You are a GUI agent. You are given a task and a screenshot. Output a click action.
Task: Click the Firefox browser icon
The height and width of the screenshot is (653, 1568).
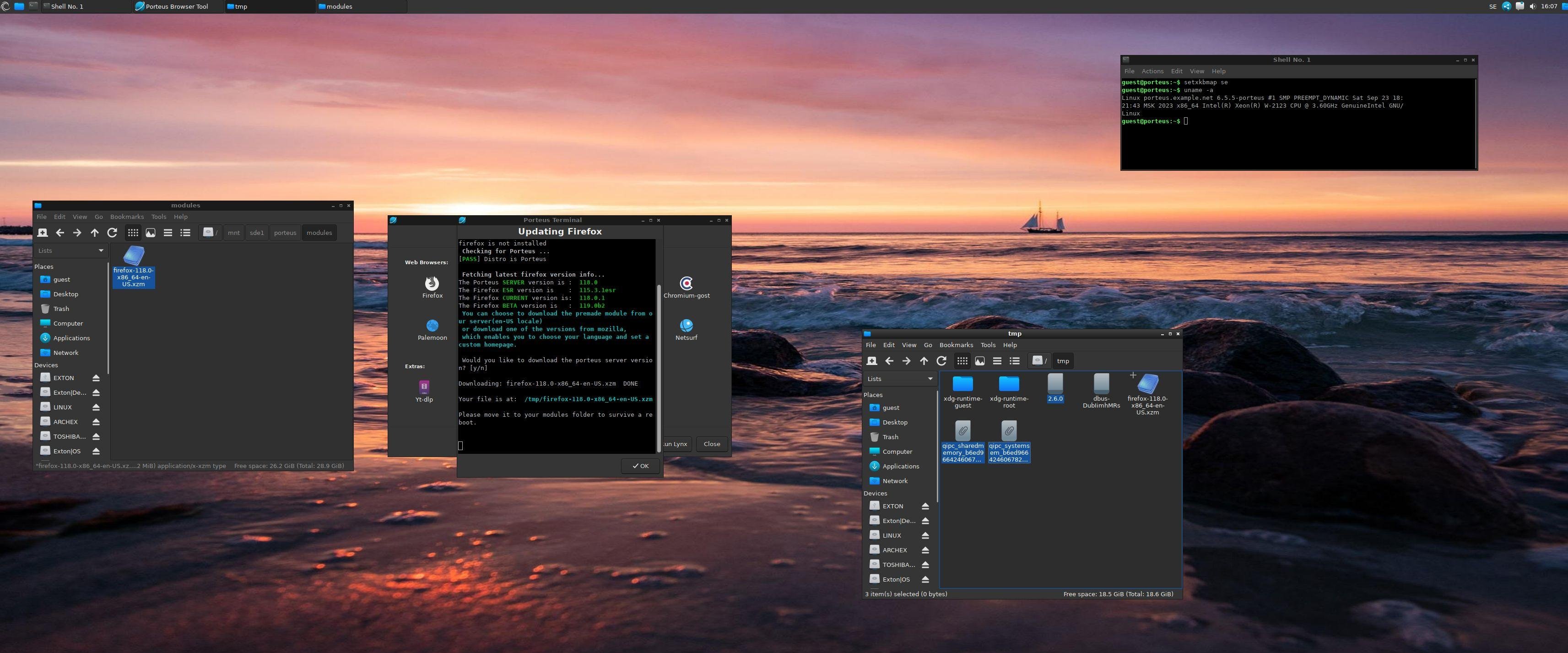pyautogui.click(x=432, y=284)
